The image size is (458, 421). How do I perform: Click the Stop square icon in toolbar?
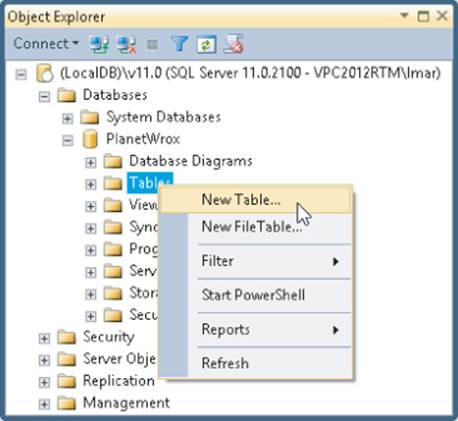[152, 44]
